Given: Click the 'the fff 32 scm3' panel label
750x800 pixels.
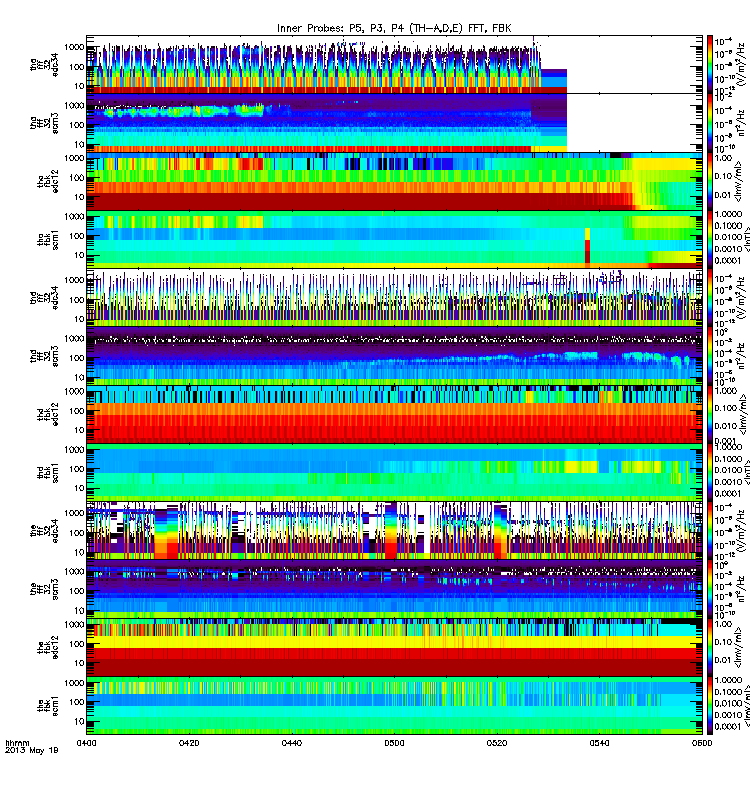Looking at the screenshot, I should tap(44, 589).
